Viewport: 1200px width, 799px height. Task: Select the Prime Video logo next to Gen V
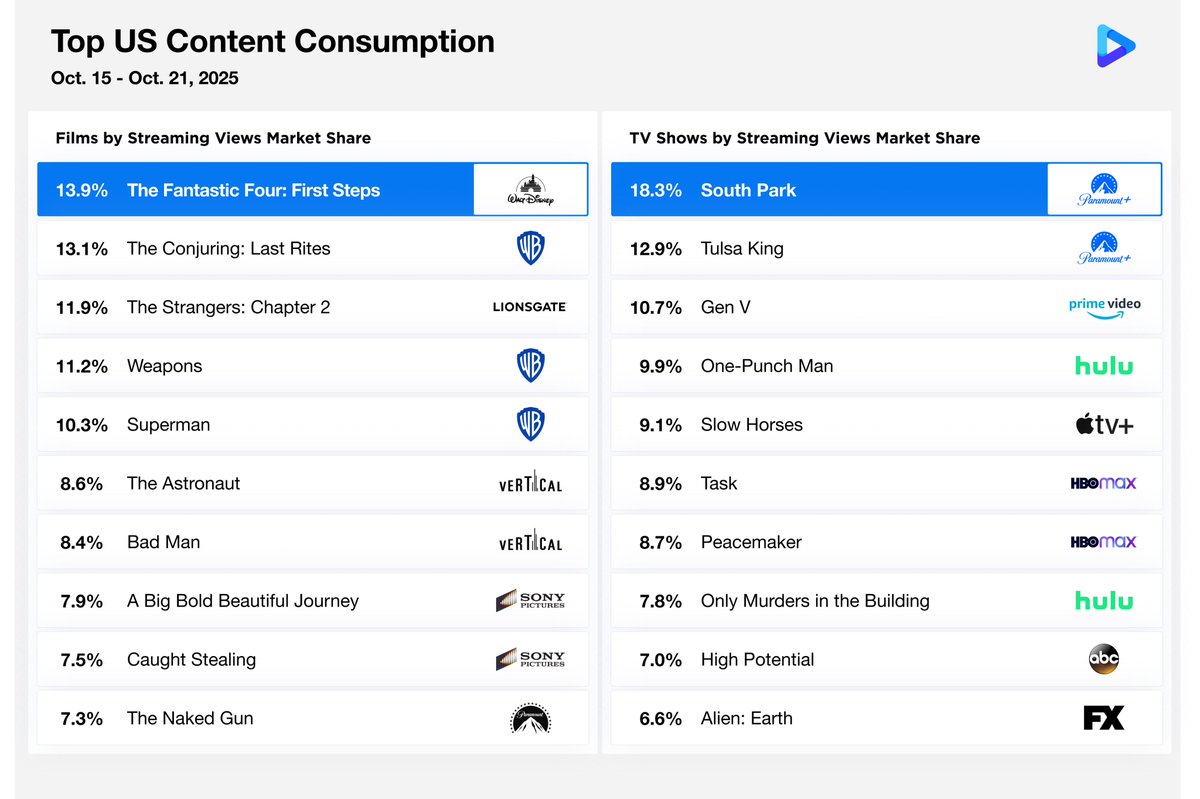point(1104,307)
